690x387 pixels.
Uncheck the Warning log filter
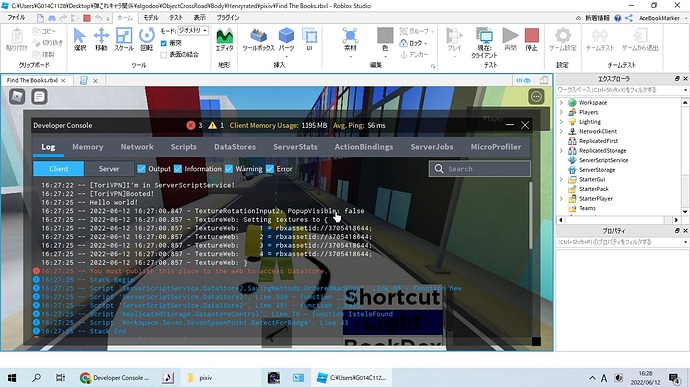229,169
